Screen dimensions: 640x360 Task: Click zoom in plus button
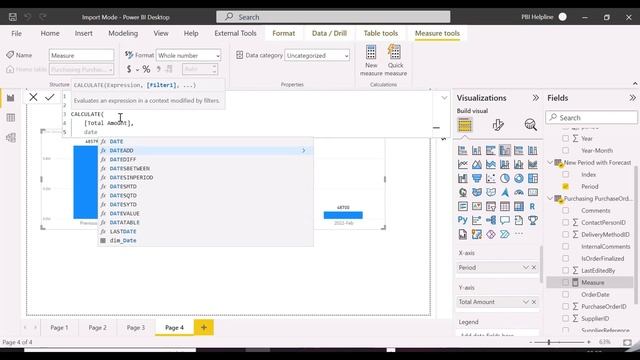589,342
